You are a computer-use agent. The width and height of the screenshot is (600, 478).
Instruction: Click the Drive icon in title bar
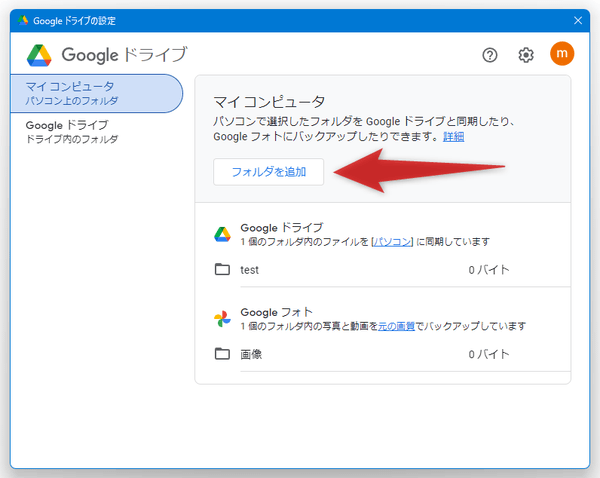click(23, 20)
